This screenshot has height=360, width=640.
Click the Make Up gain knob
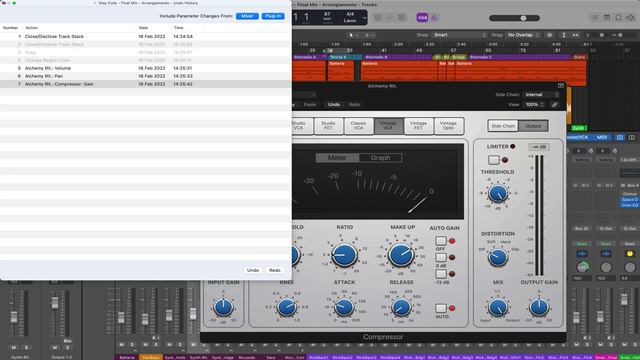coord(402,255)
